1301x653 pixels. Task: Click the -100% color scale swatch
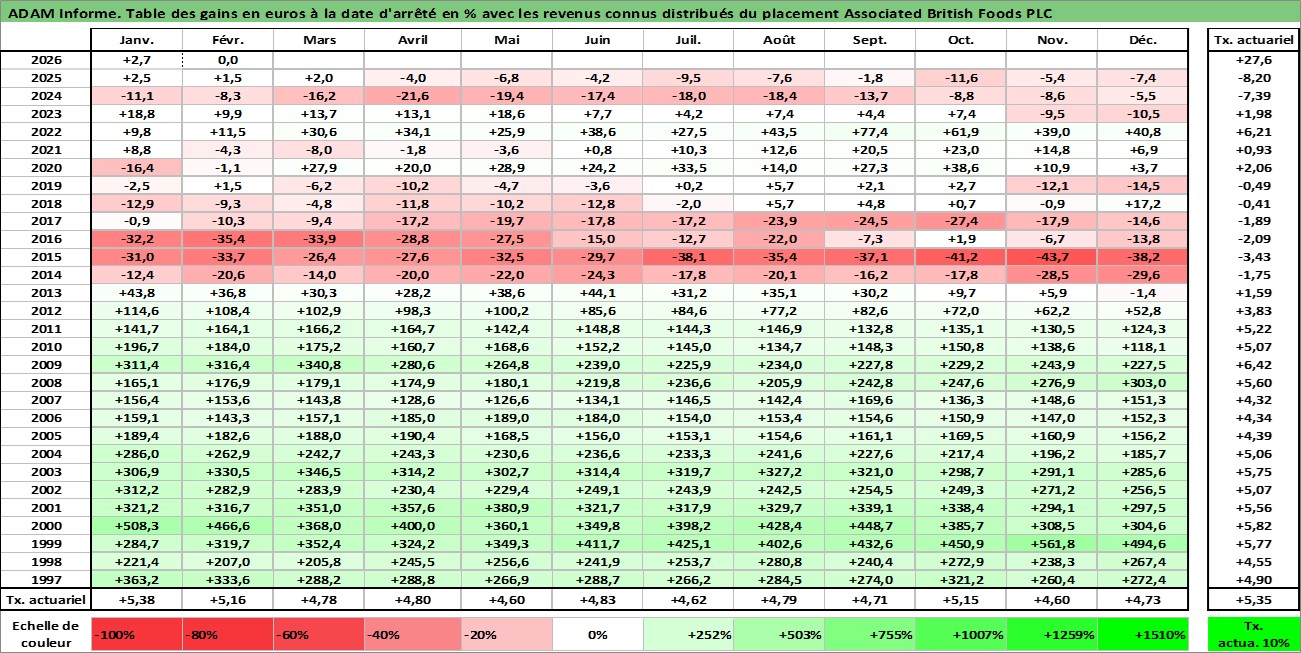tap(136, 634)
